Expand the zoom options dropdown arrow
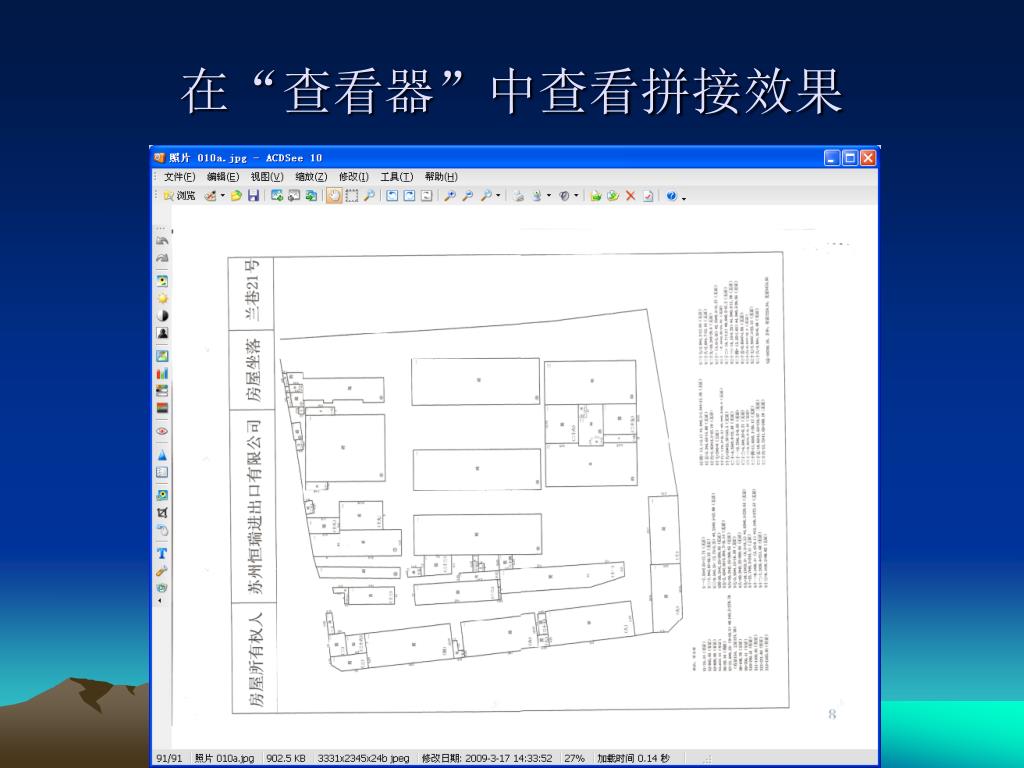The width and height of the screenshot is (1024, 768). 498,195
